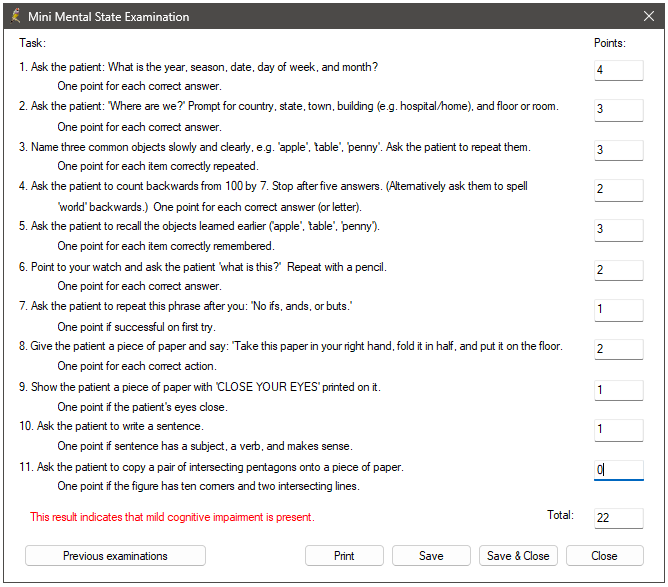
Task: Select points field for CLOSE YOUR EYES task
Action: click(x=619, y=390)
